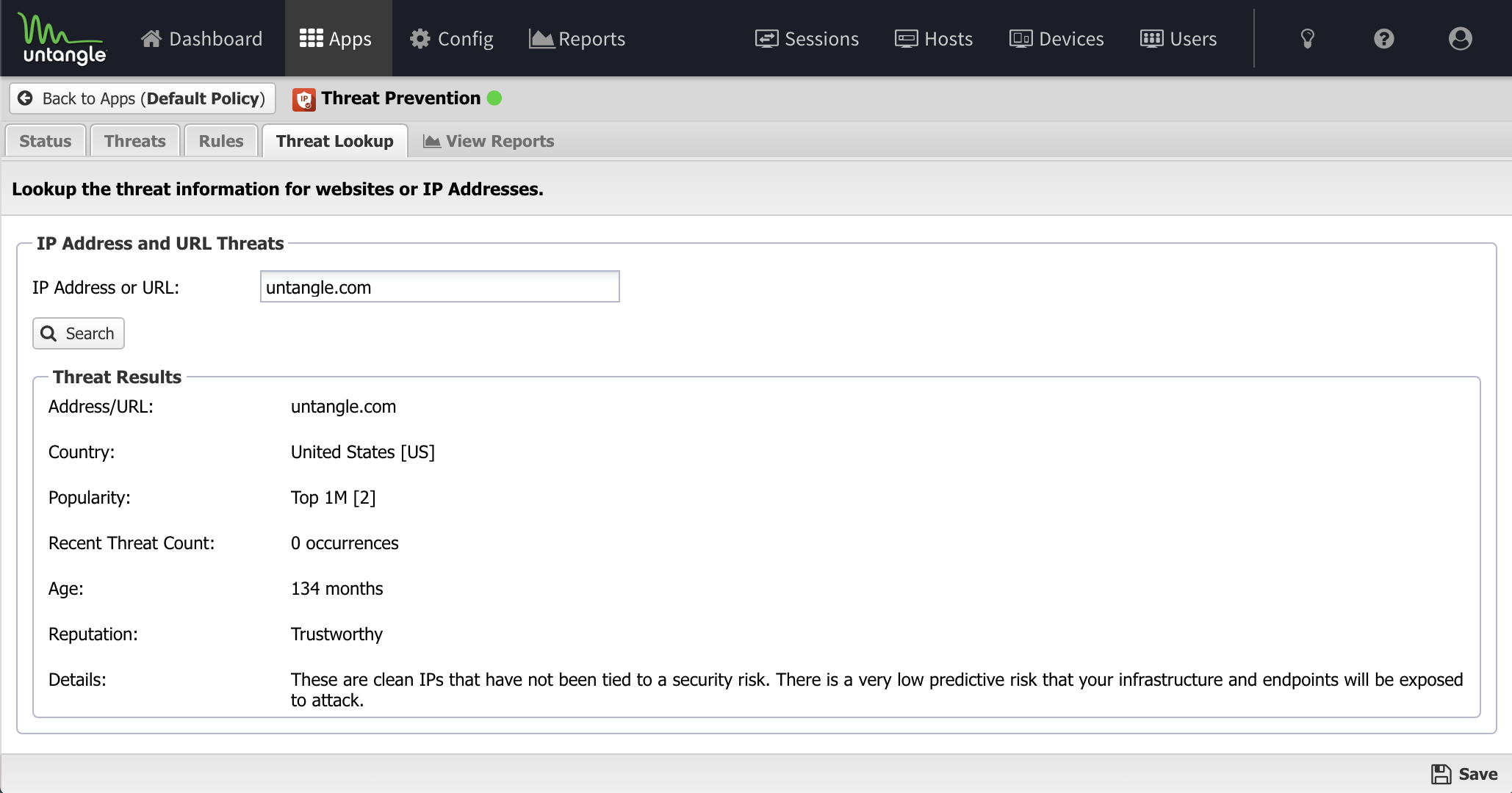Image resolution: width=1512 pixels, height=793 pixels.
Task: Go back to Apps Default Policy
Action: tap(143, 98)
